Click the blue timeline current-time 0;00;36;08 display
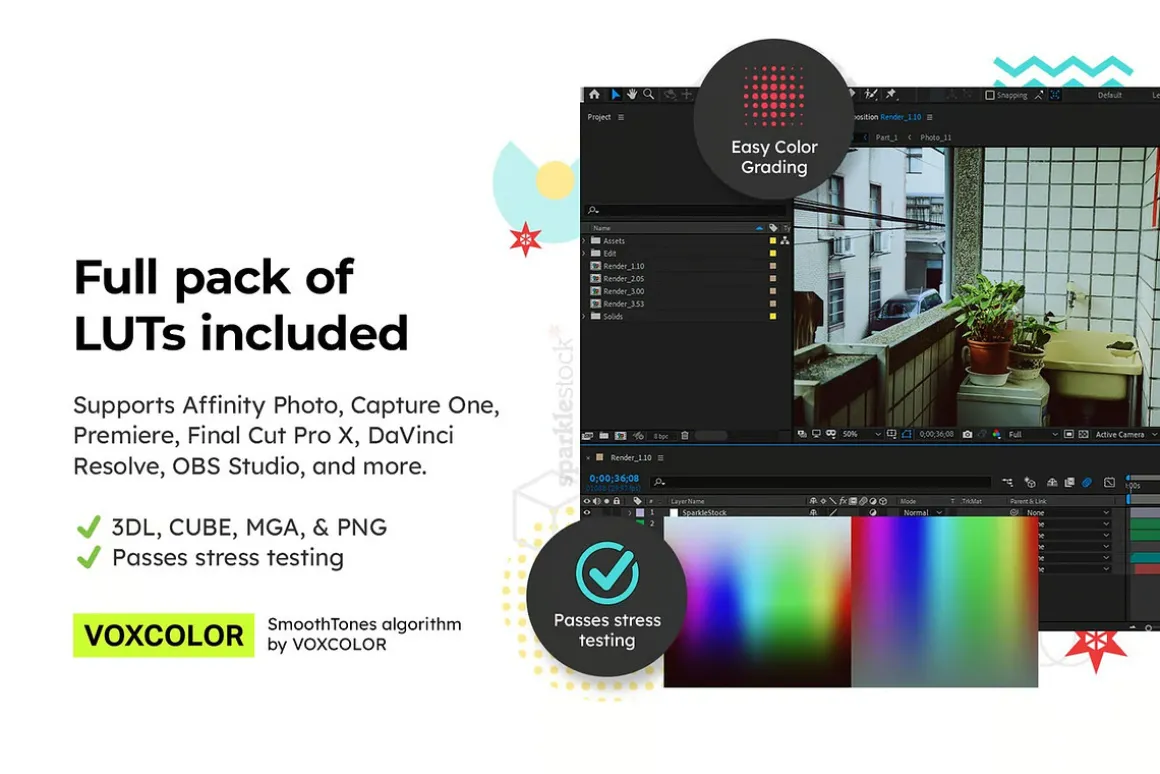The height and width of the screenshot is (774, 1160). [614, 478]
